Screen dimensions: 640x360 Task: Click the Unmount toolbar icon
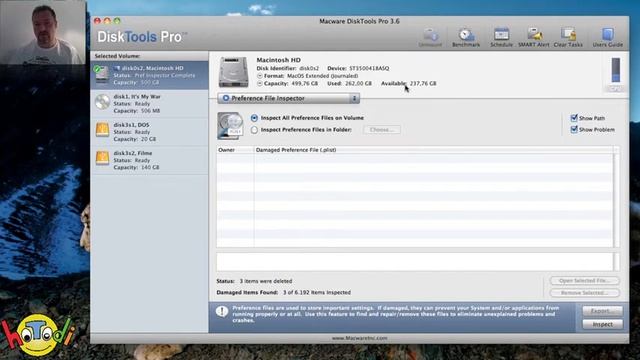430,37
